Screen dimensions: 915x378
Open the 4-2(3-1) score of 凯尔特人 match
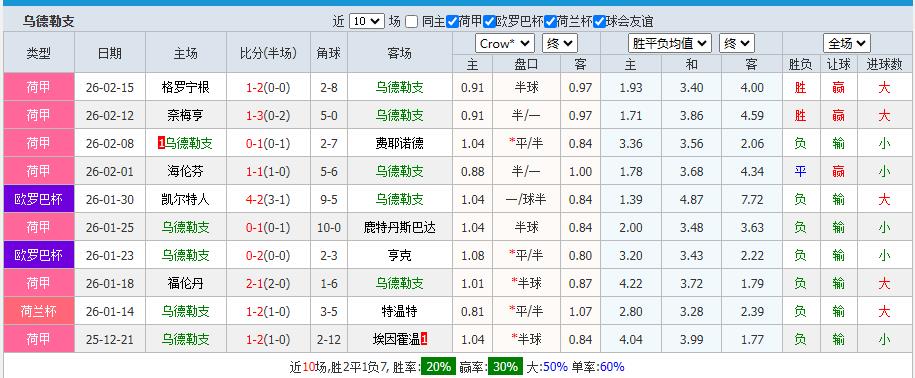(x=268, y=200)
